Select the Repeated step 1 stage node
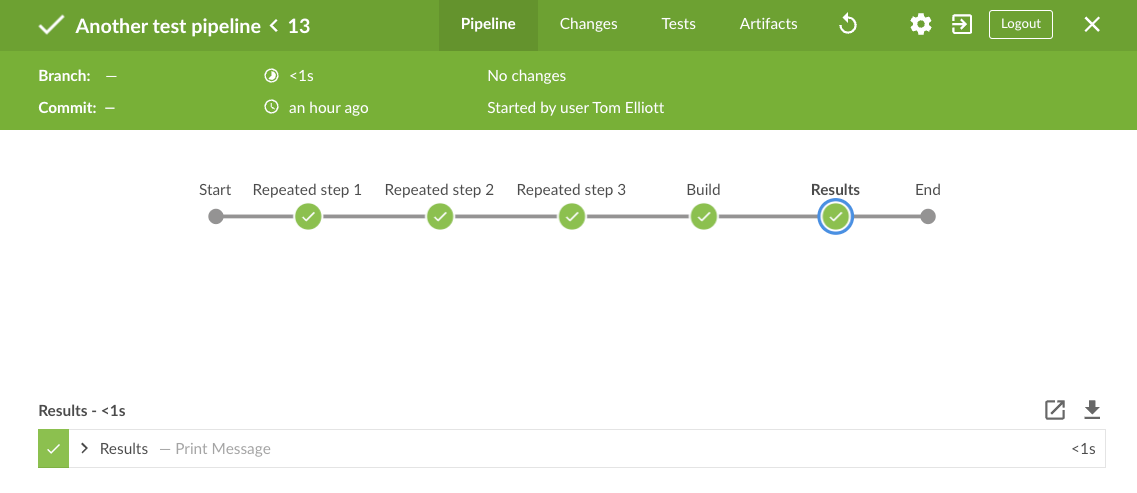Viewport: 1137px width, 493px height. (x=308, y=216)
